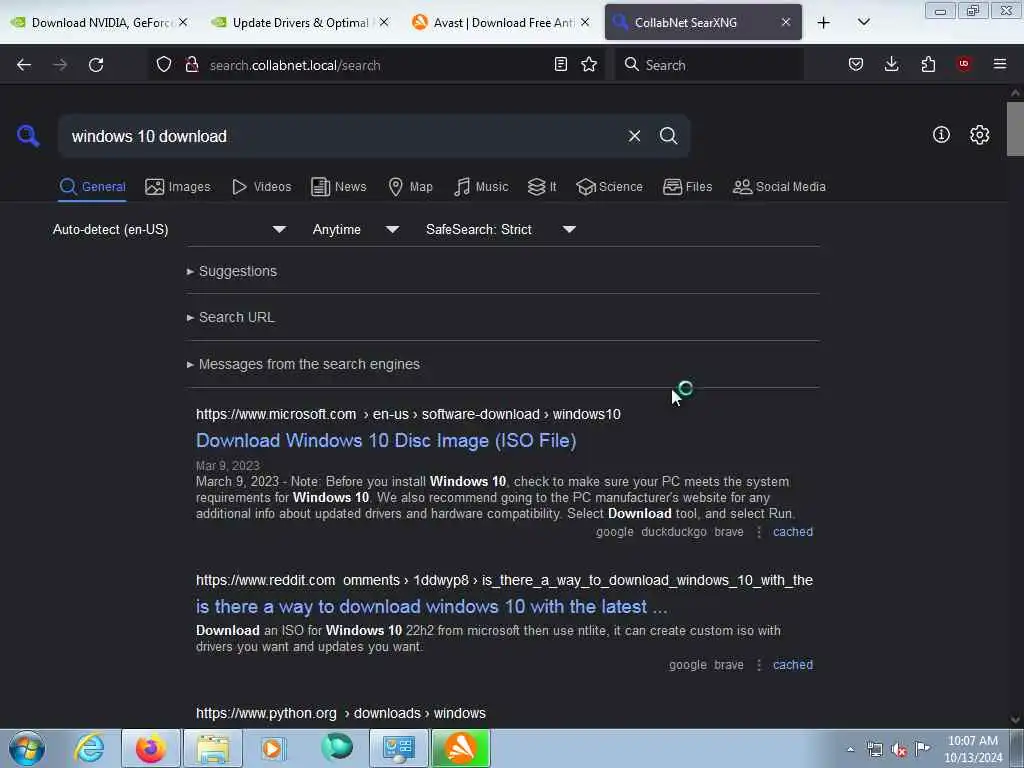
Task: Open the Pocket save icon
Action: (x=856, y=64)
